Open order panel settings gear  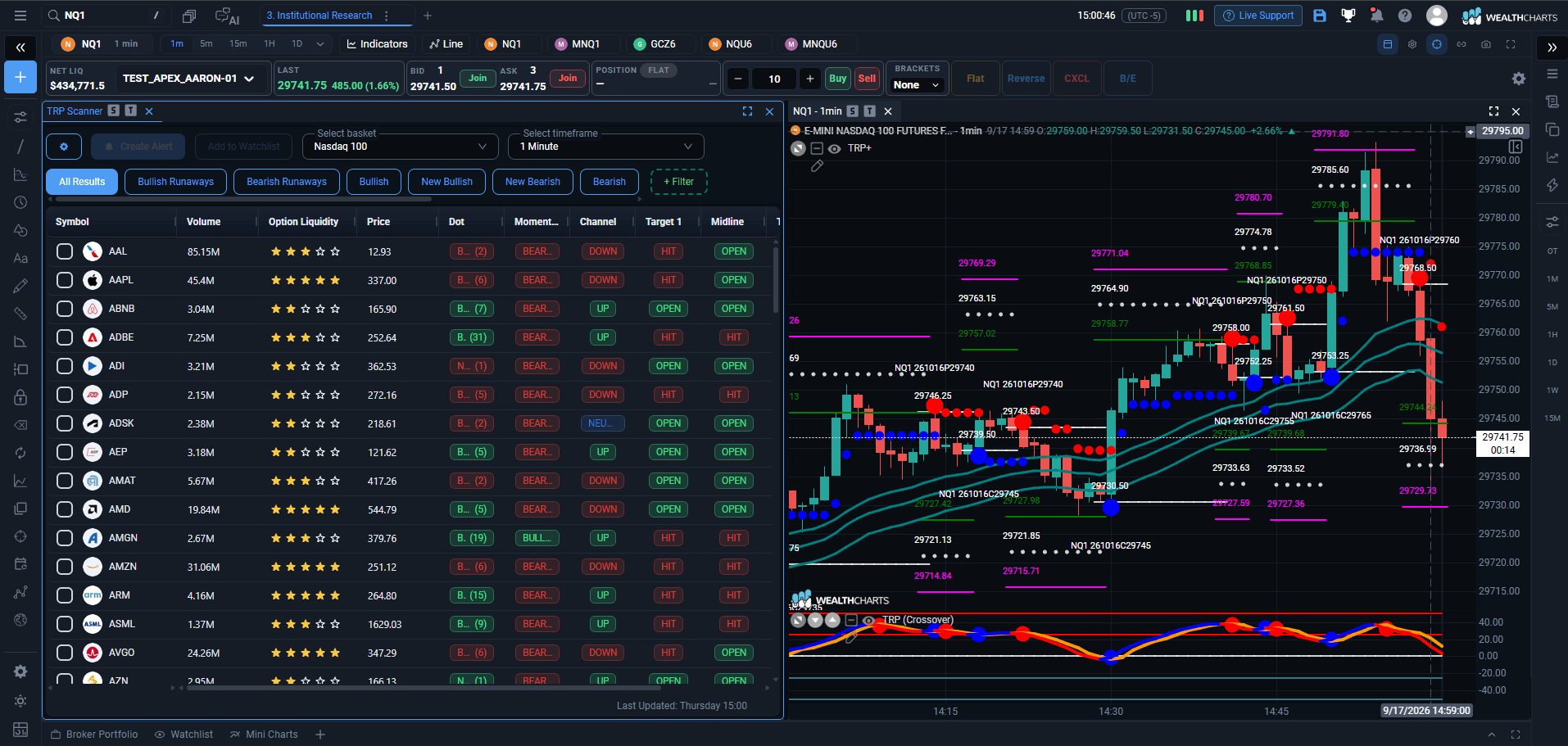1518,79
